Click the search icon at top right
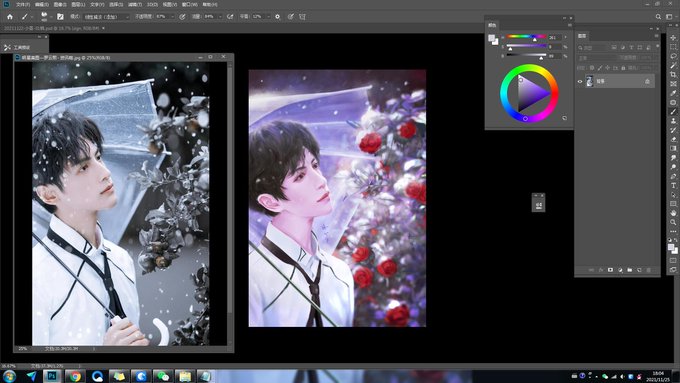 (658, 16)
